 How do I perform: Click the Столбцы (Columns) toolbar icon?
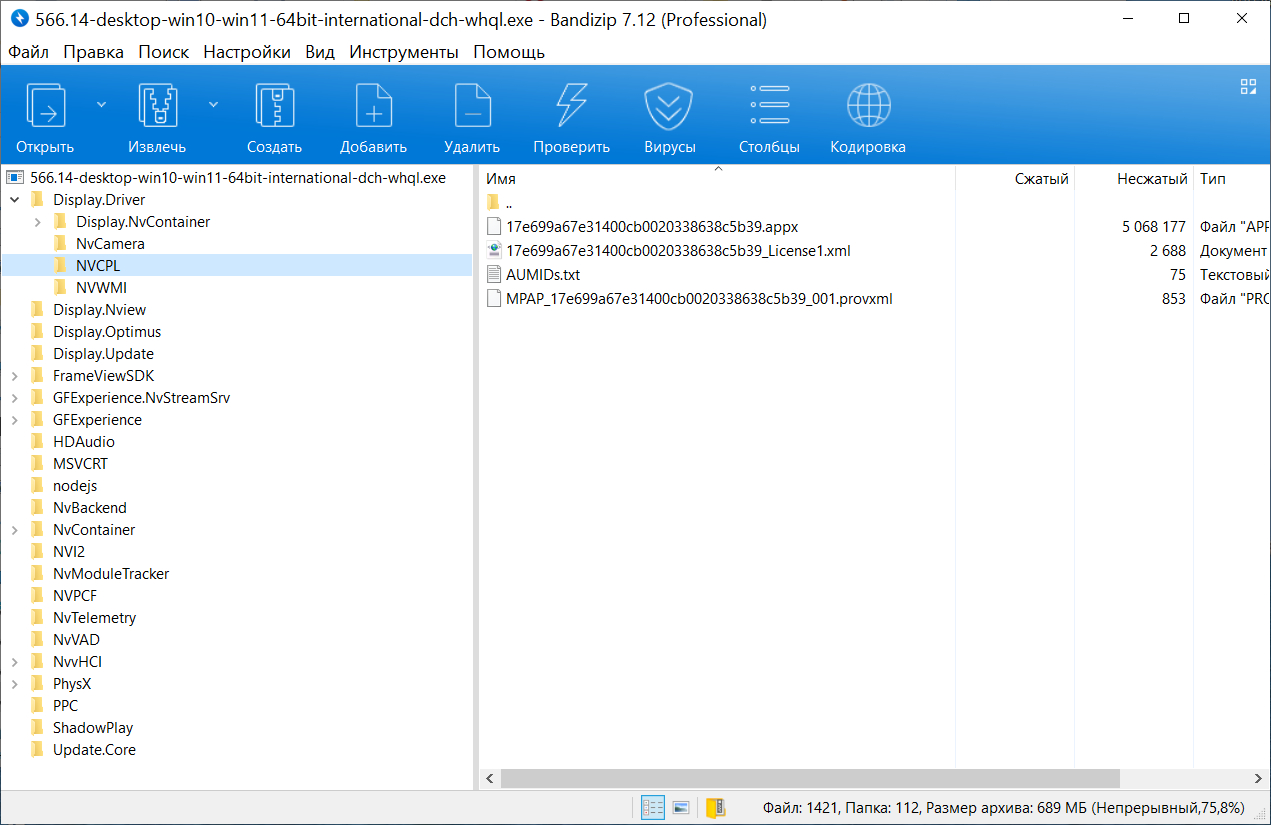770,104
